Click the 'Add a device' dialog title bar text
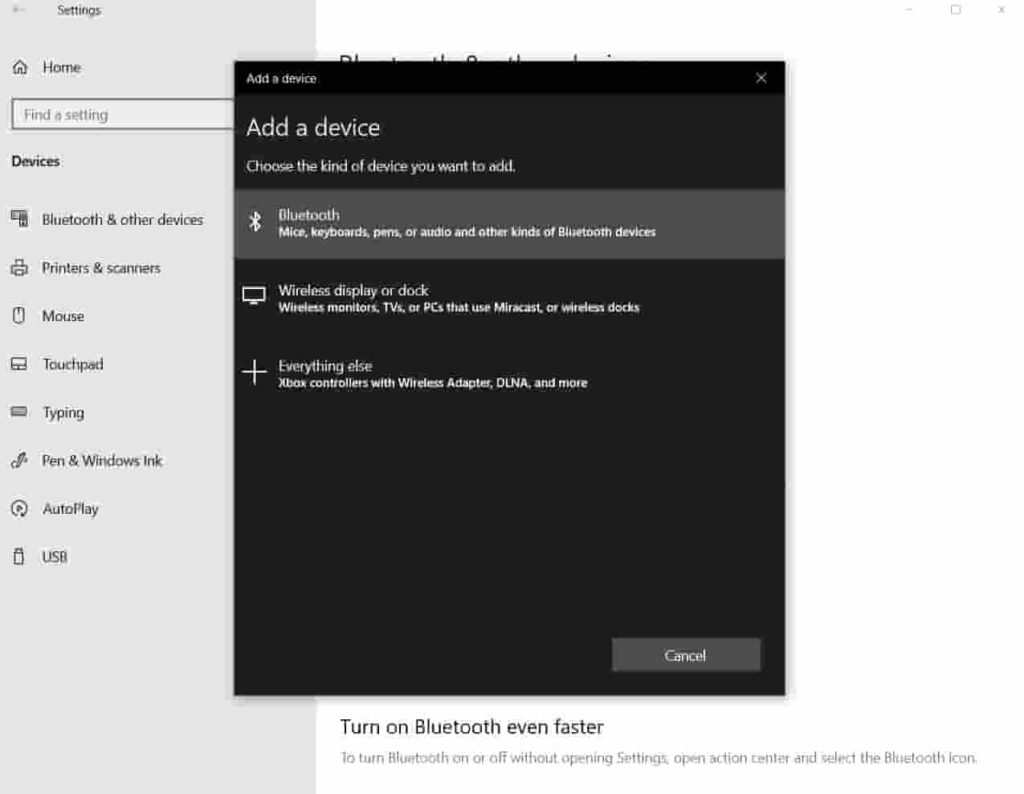1024x794 pixels. pyautogui.click(x=281, y=78)
